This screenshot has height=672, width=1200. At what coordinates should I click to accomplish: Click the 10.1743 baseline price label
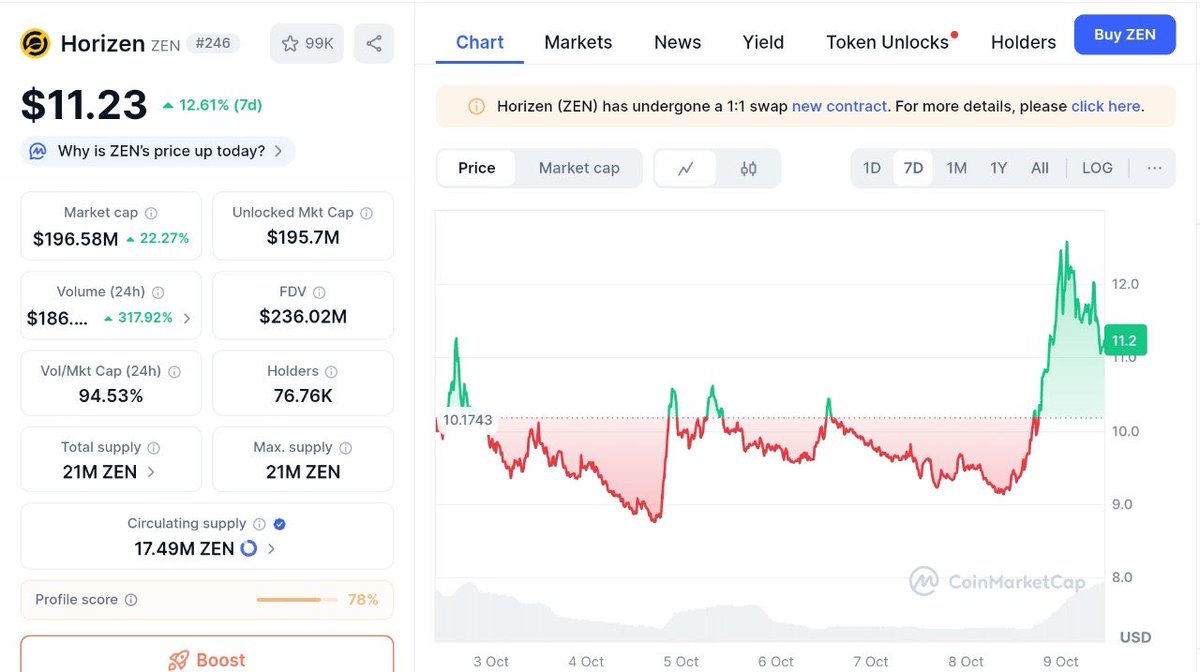(x=468, y=420)
